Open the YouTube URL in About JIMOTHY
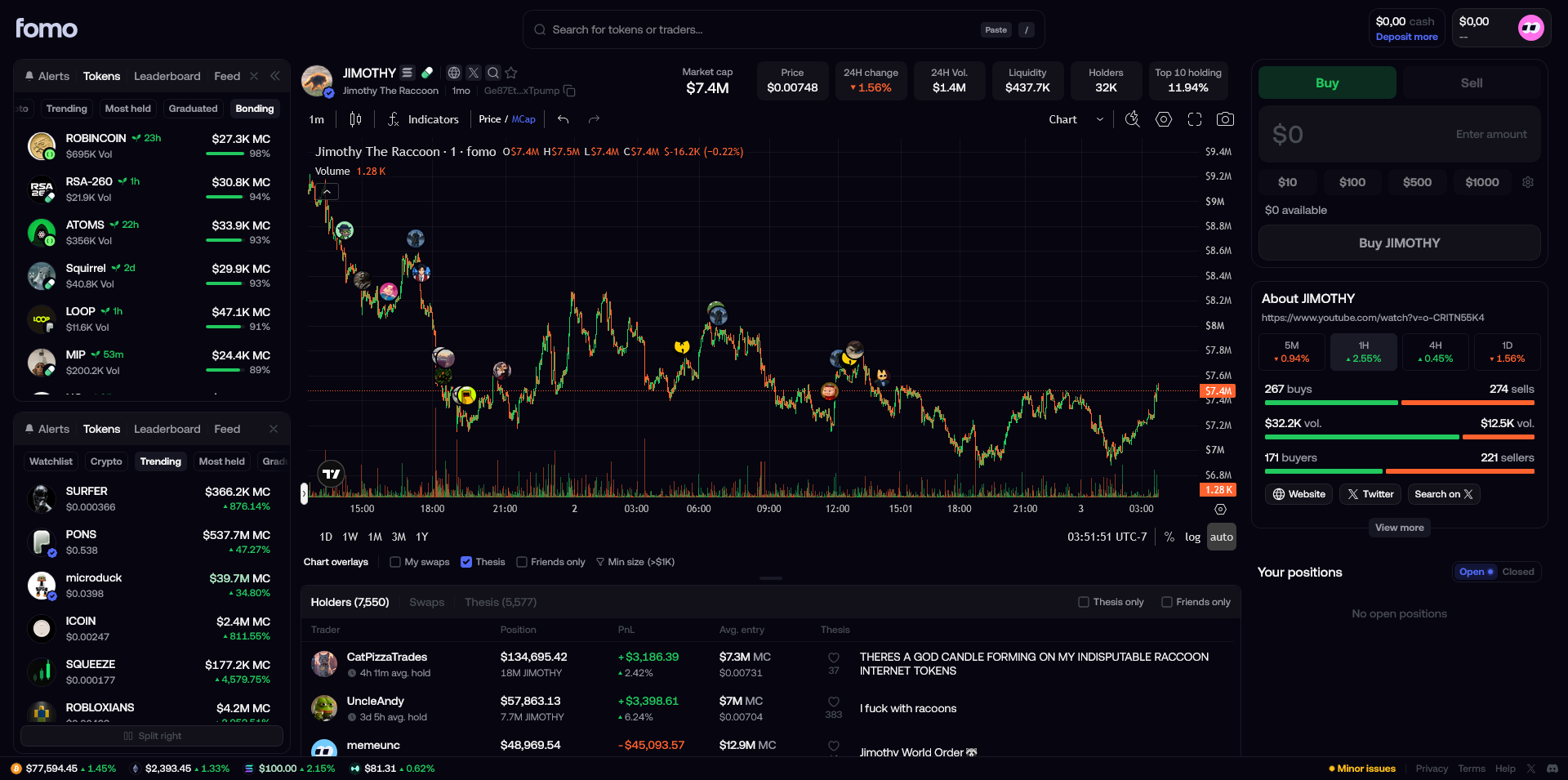This screenshot has height=780, width=1568. [x=1373, y=318]
